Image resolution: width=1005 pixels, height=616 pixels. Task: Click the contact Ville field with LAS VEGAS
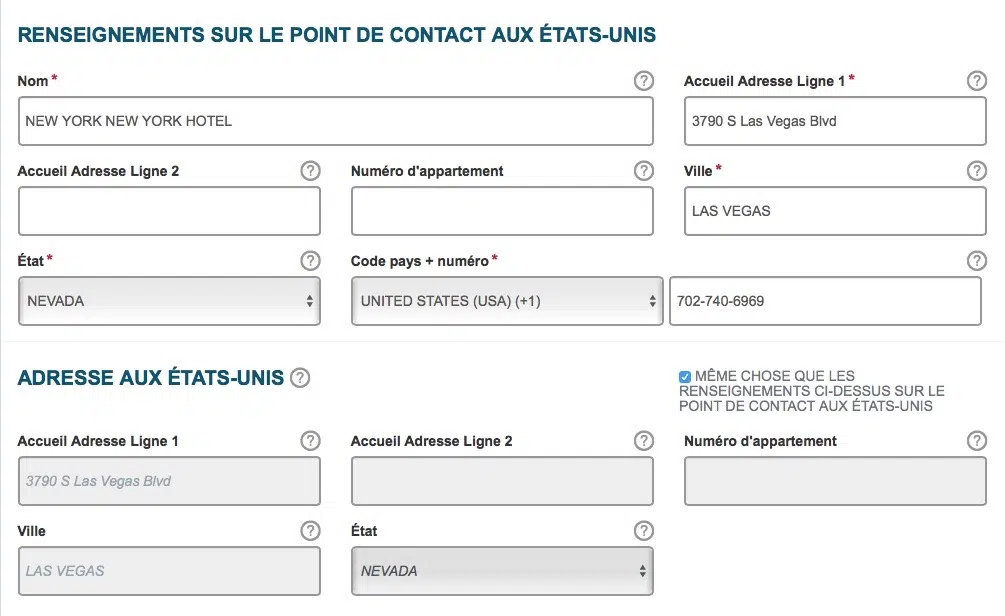tap(835, 211)
